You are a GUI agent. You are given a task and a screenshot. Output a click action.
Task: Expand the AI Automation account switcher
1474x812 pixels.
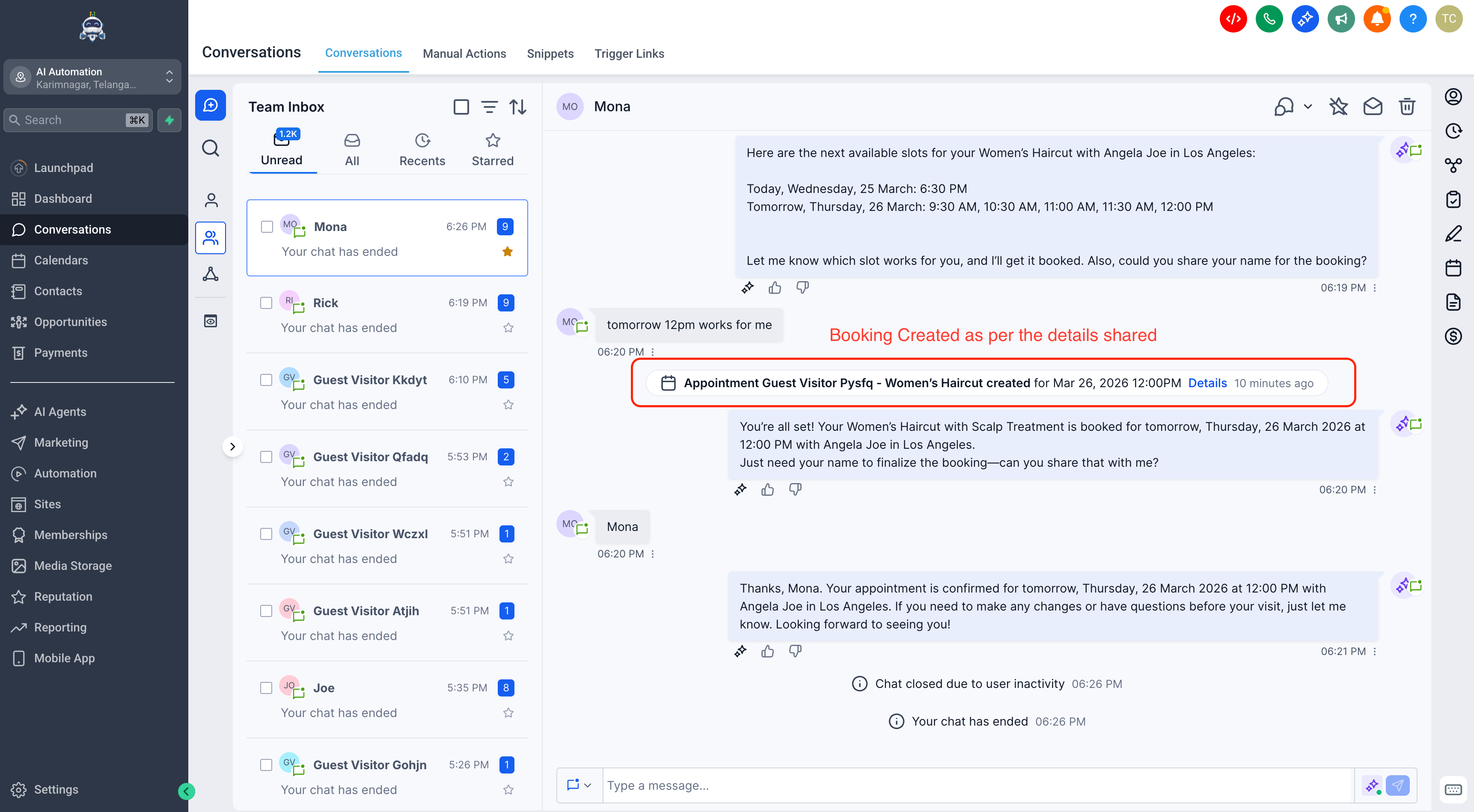(x=93, y=77)
